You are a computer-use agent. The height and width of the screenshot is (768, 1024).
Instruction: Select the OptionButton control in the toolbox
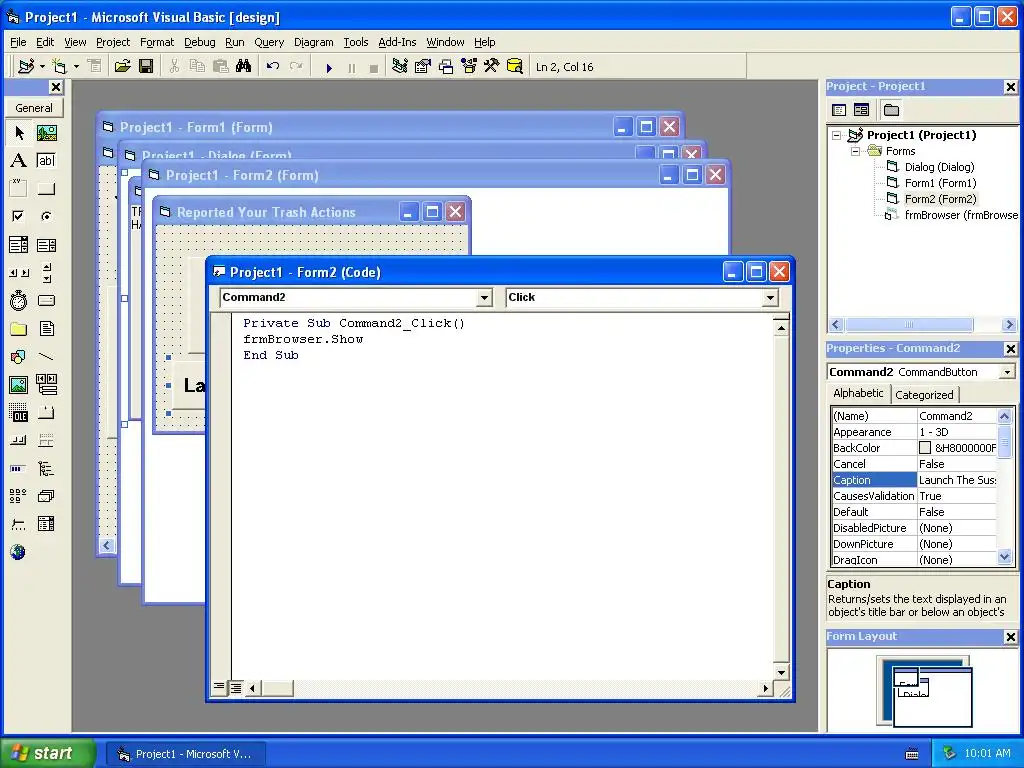point(46,216)
